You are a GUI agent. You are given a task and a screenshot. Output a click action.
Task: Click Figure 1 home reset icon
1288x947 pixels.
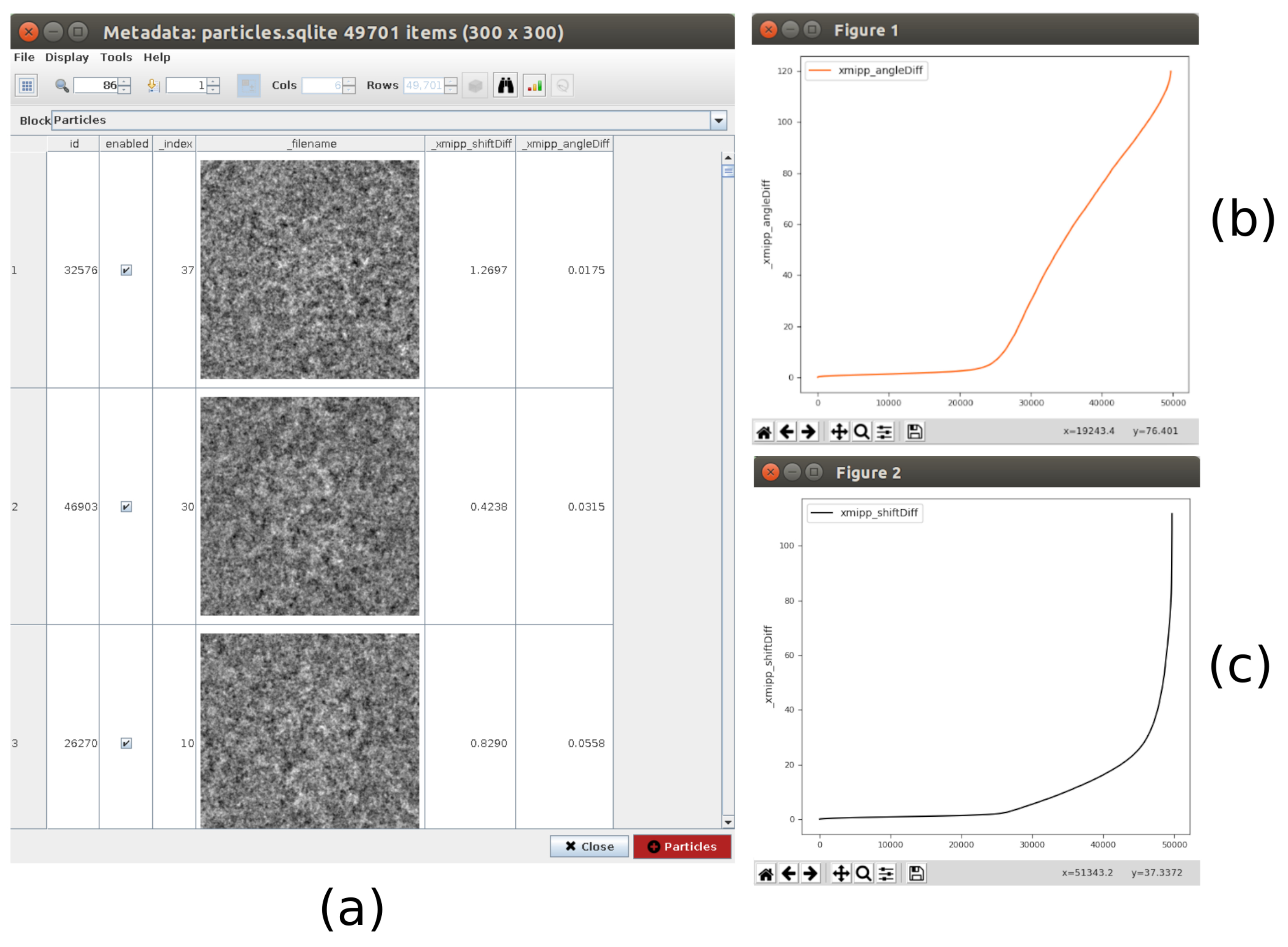764,431
